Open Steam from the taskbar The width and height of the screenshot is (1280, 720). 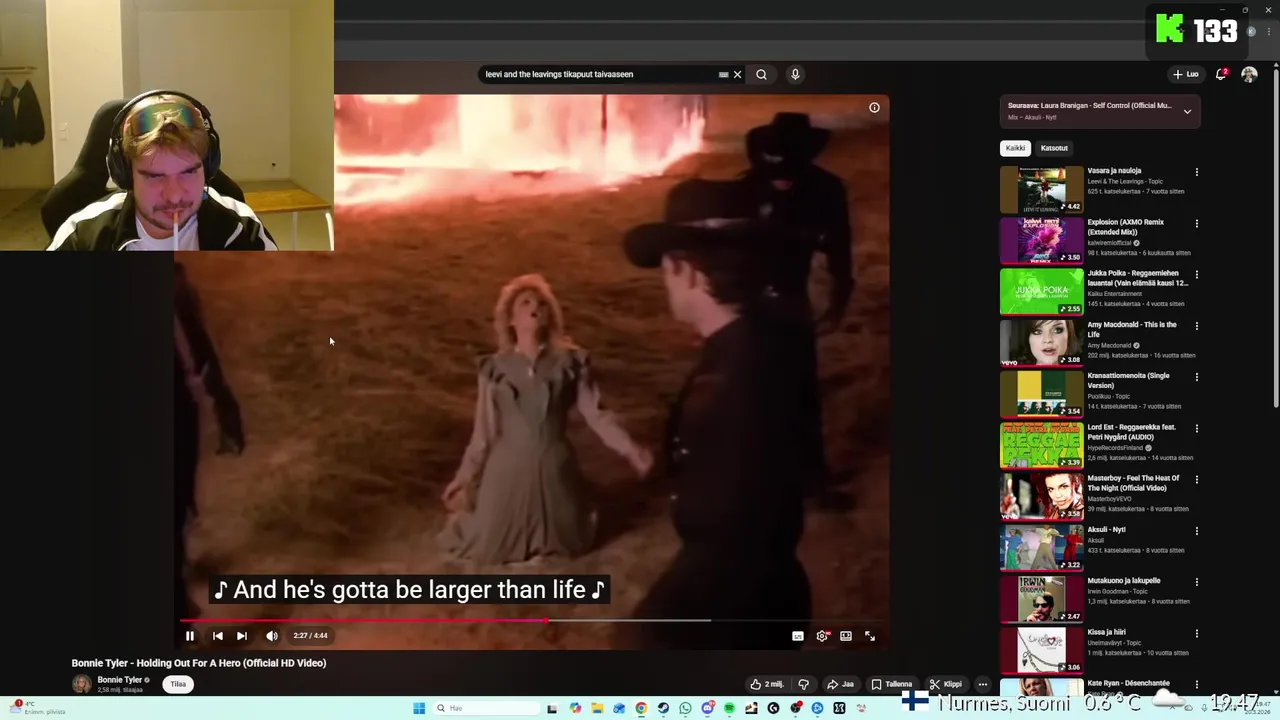[x=663, y=708]
